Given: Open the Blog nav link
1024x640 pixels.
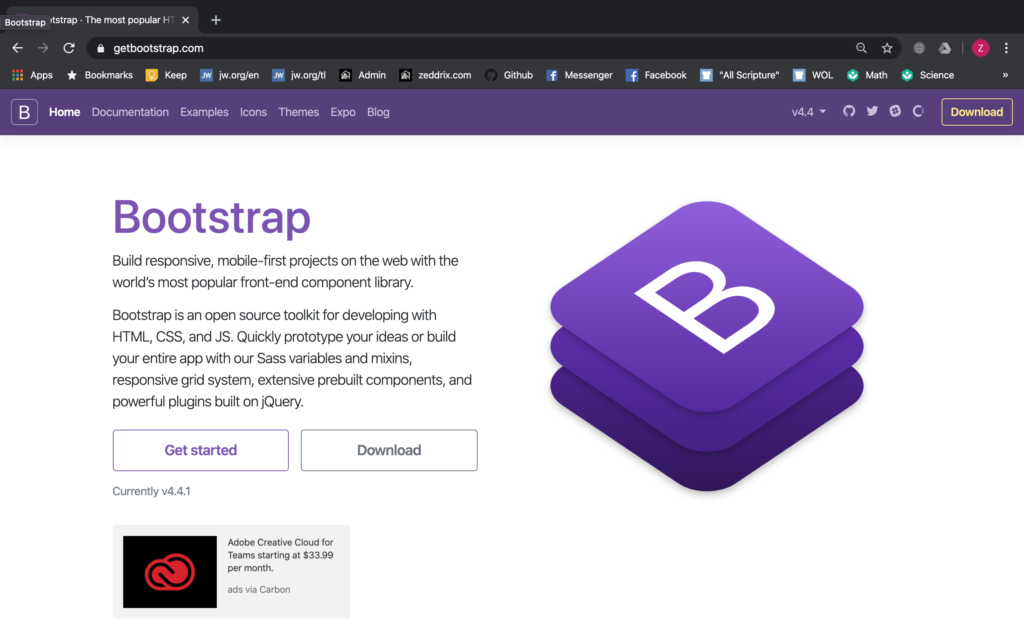Looking at the screenshot, I should point(378,112).
